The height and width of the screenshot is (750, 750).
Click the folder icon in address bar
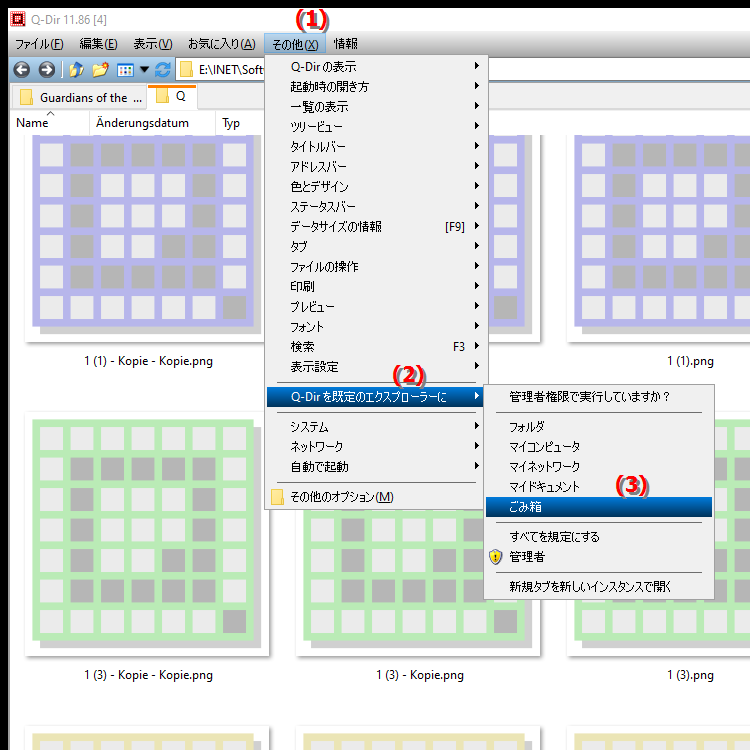point(186,70)
